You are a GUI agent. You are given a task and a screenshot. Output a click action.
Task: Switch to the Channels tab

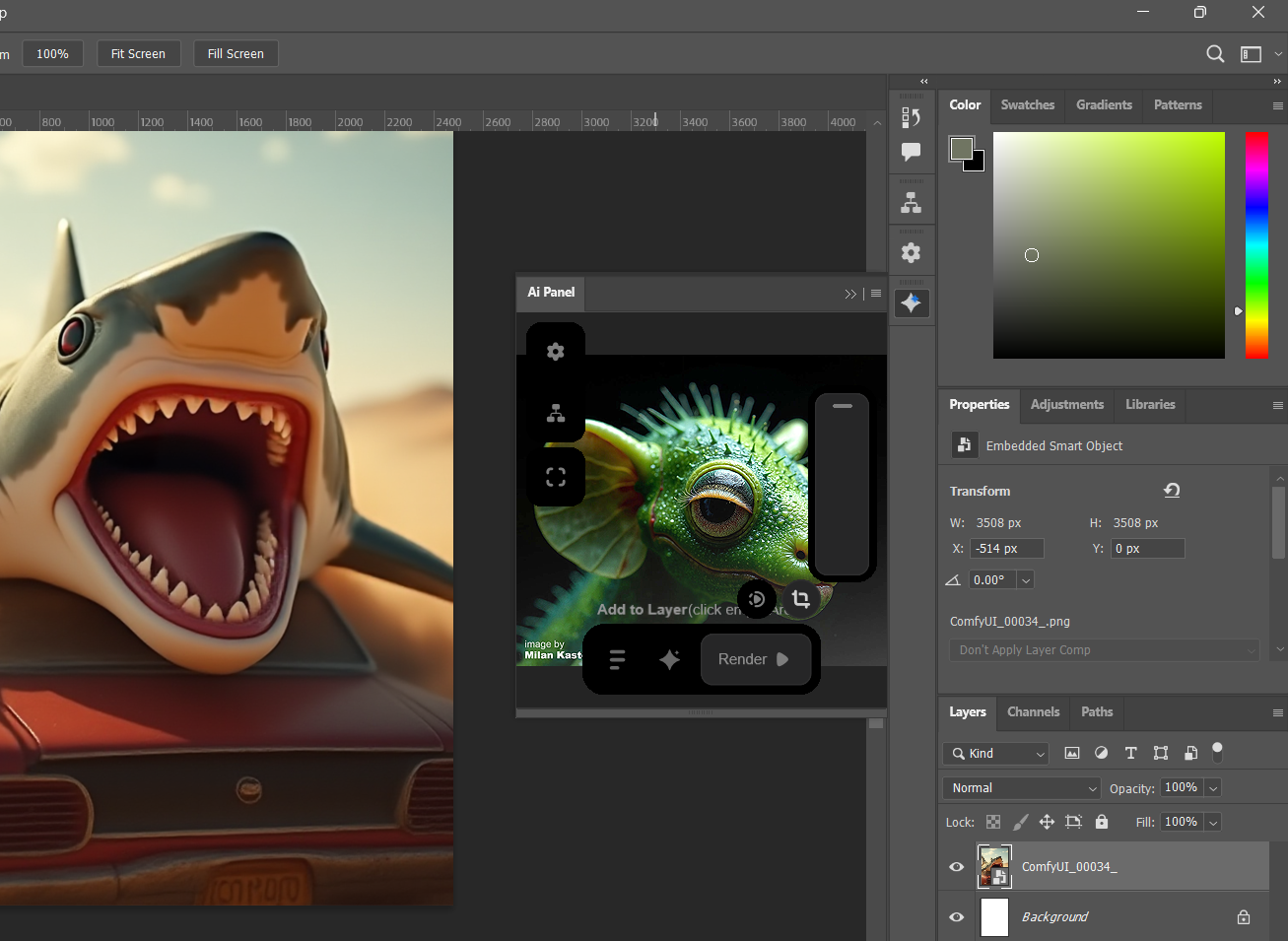pyautogui.click(x=1033, y=712)
